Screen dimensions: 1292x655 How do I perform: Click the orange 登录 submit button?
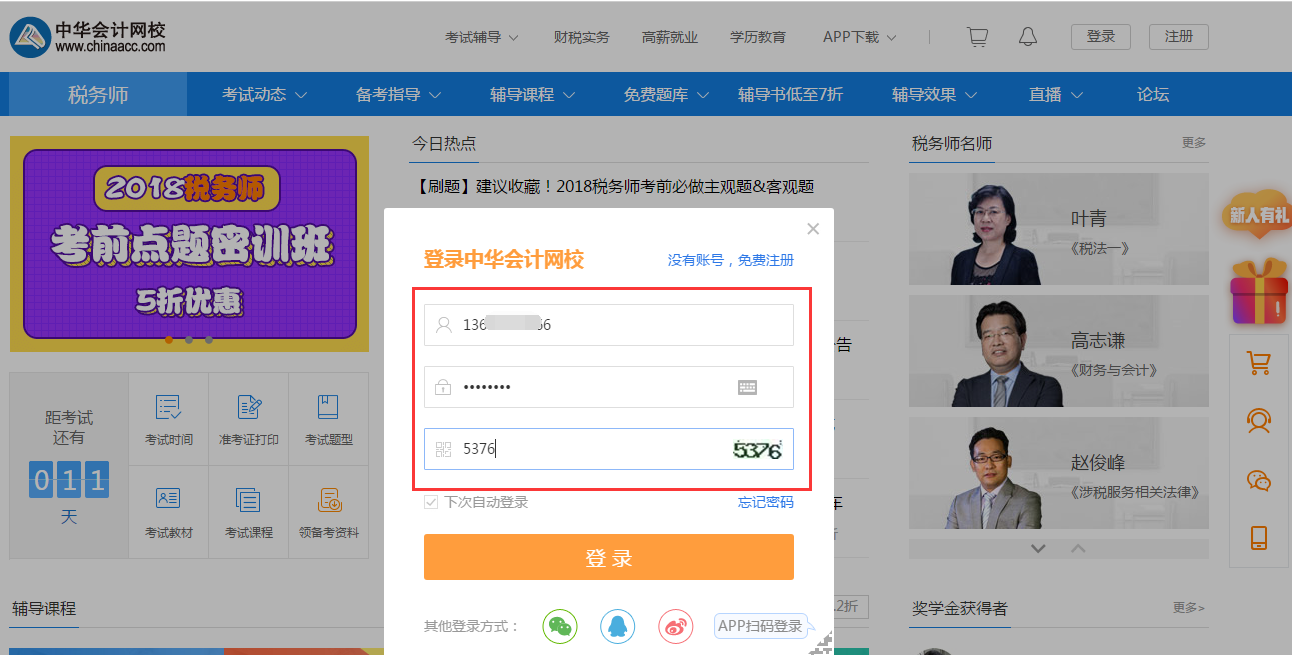(609, 557)
